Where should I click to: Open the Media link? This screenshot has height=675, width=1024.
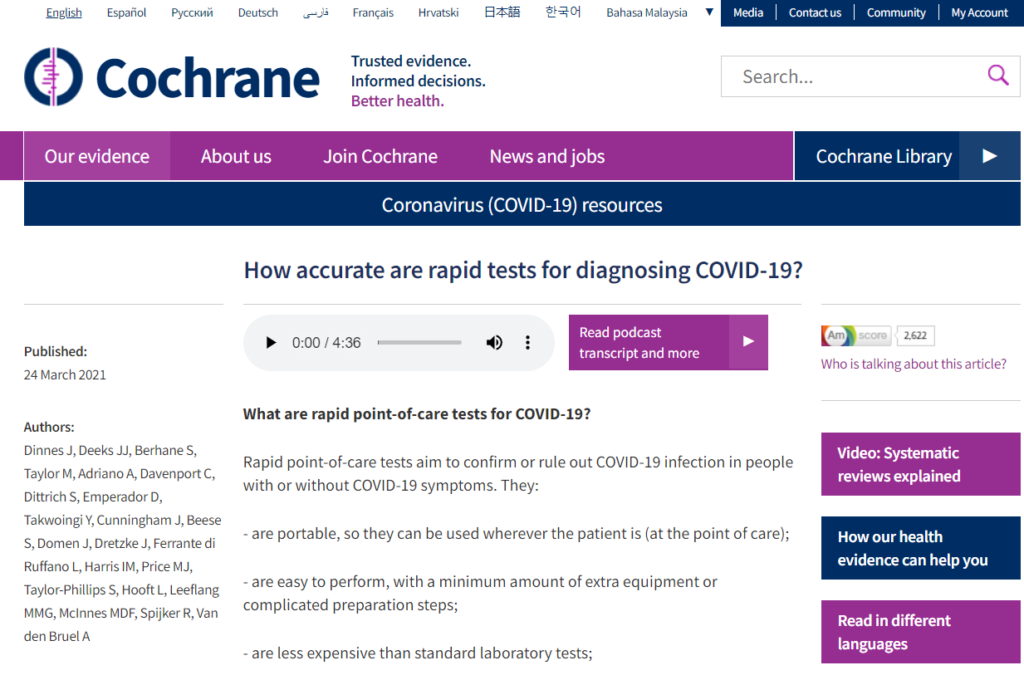point(748,12)
